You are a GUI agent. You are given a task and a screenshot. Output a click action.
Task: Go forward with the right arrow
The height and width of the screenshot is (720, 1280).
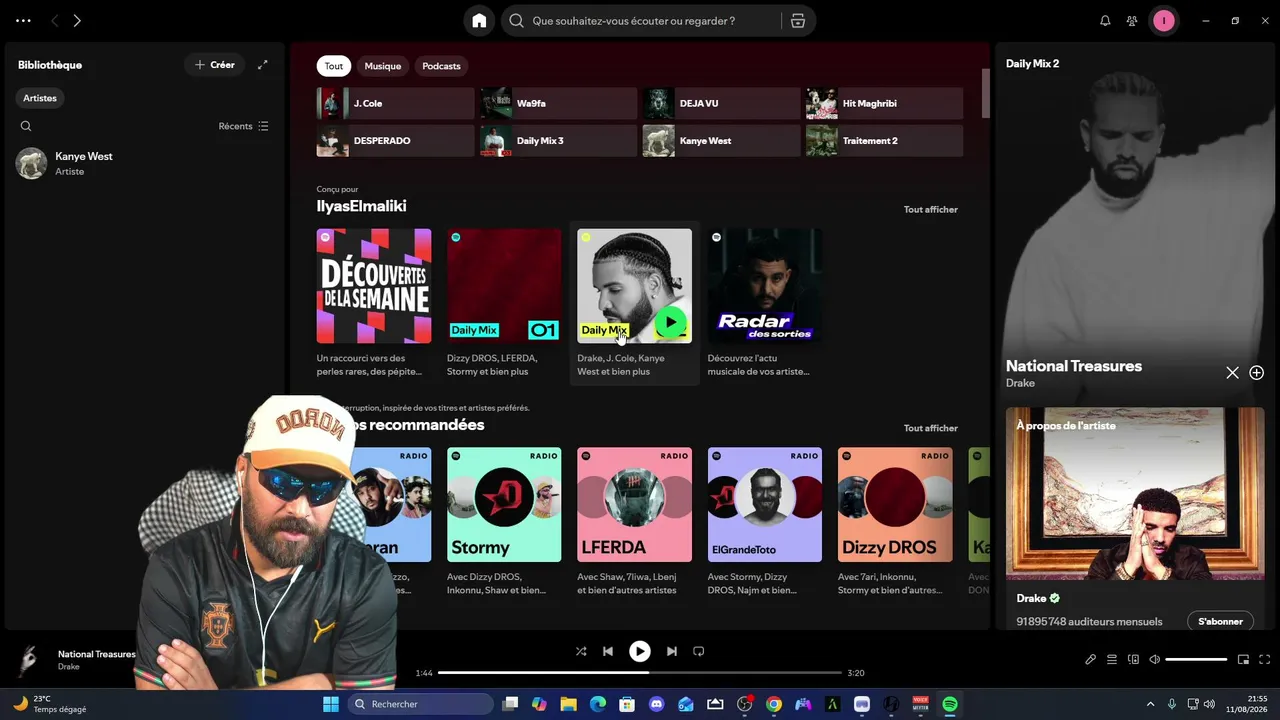pos(77,21)
